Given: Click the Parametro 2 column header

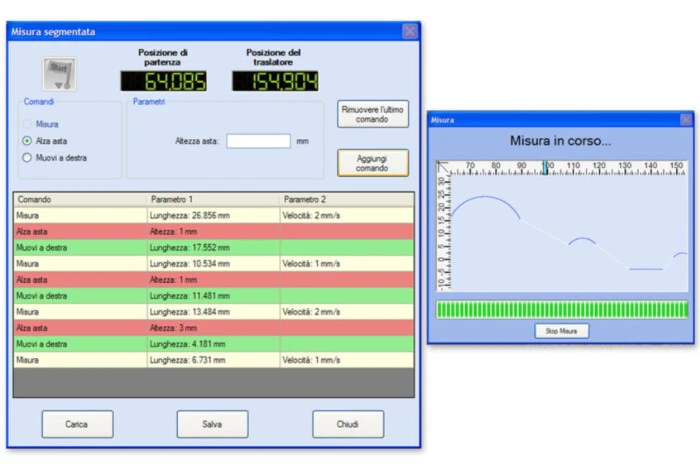Looking at the screenshot, I should pos(346,200).
